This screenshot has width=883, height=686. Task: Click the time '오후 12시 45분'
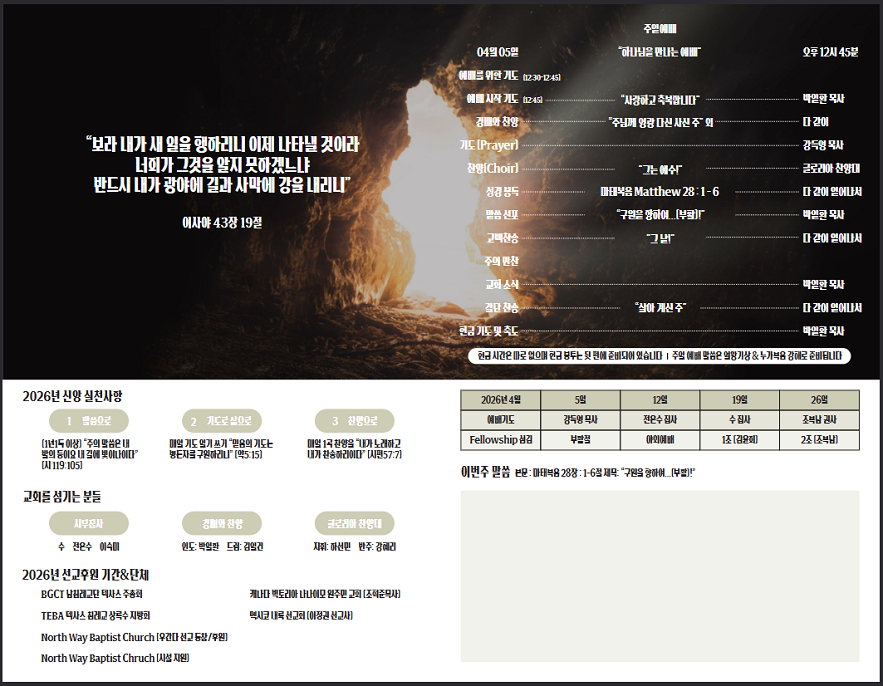[830, 52]
